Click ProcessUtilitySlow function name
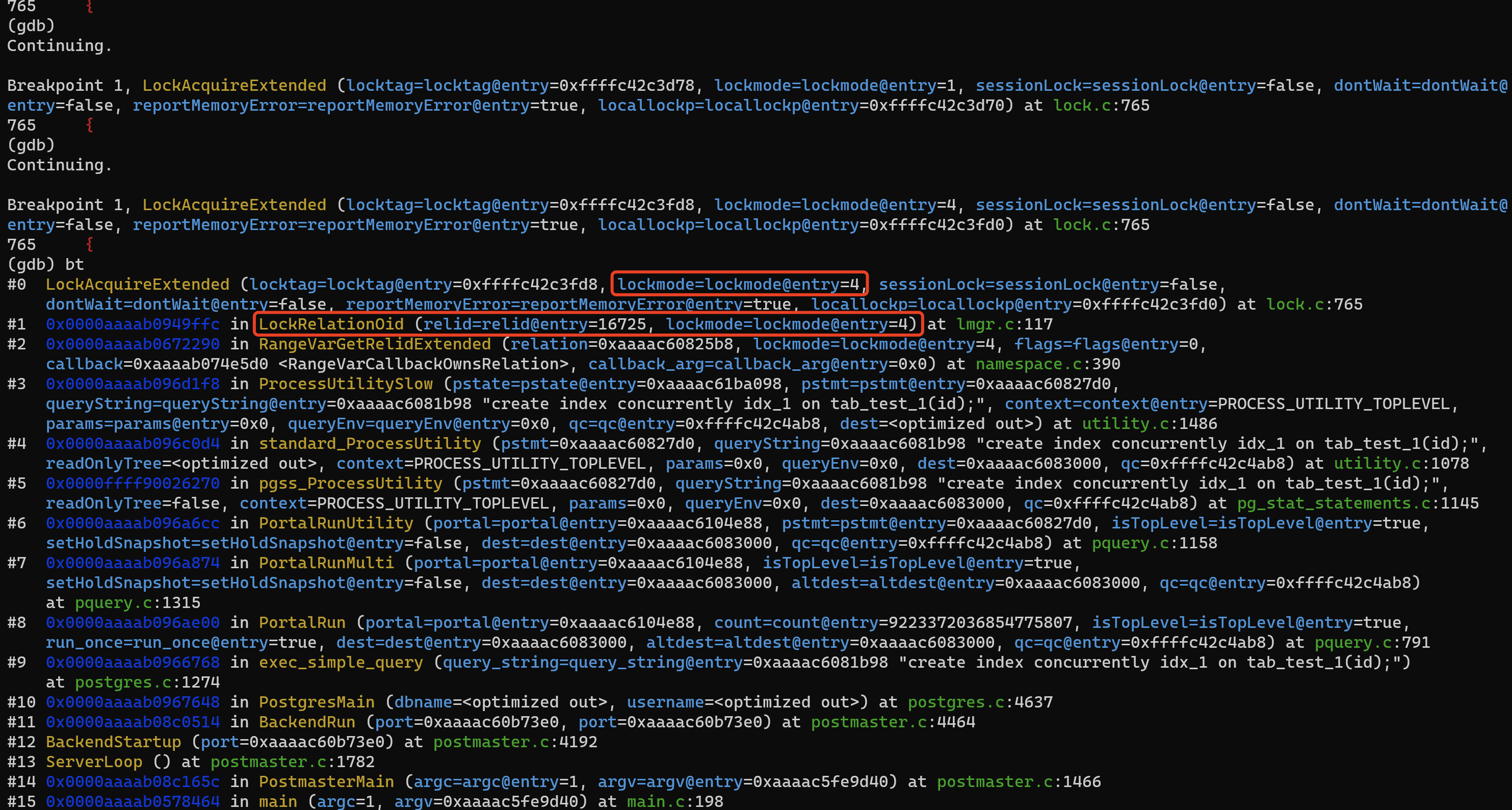 (x=346, y=384)
